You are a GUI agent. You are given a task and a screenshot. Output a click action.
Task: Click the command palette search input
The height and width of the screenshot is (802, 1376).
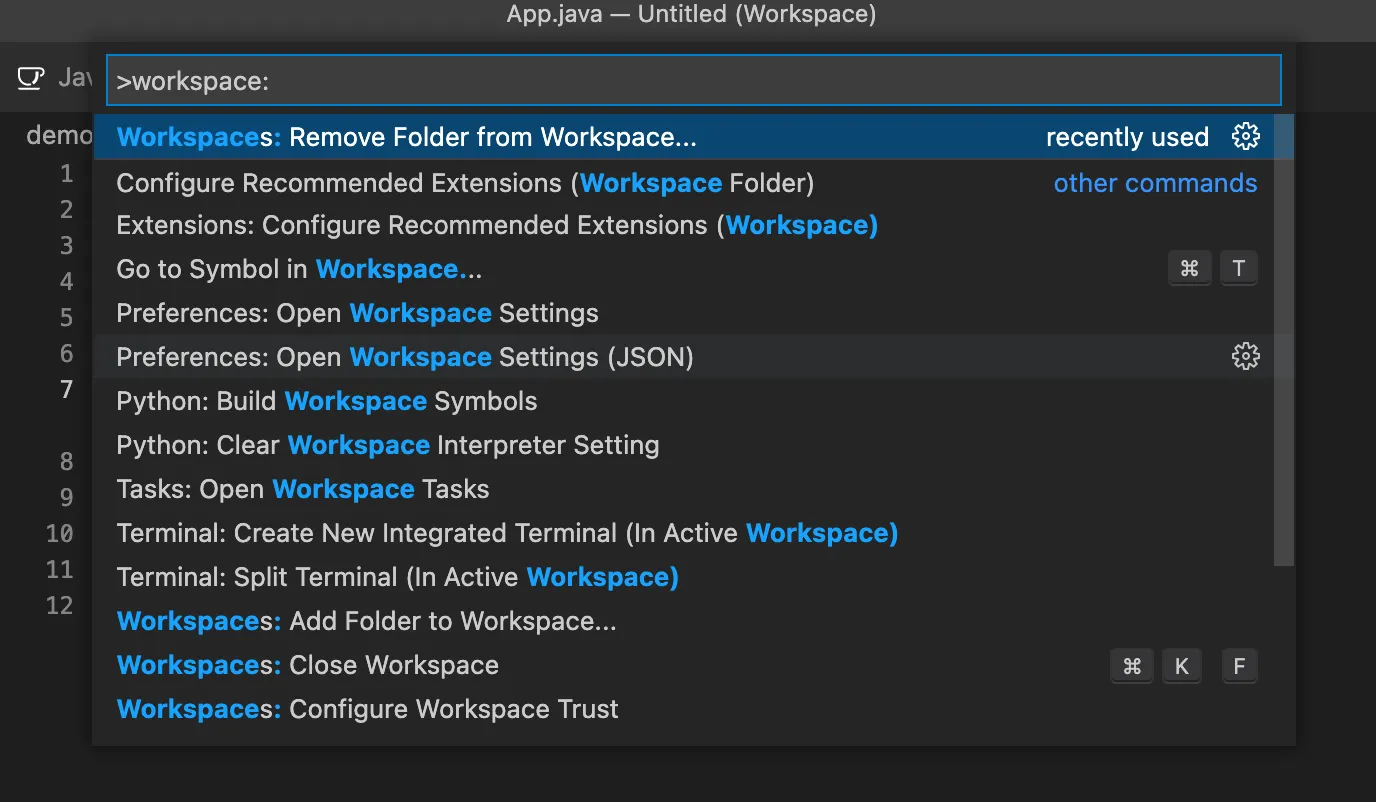(x=693, y=81)
